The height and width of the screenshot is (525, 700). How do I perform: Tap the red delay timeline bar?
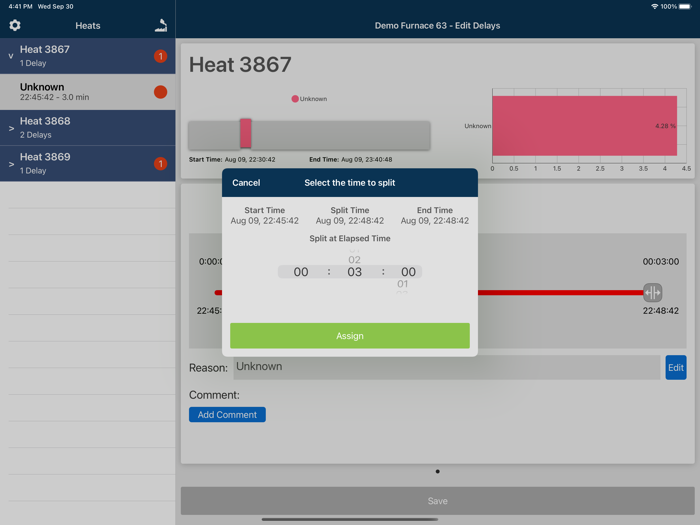(x=560, y=293)
